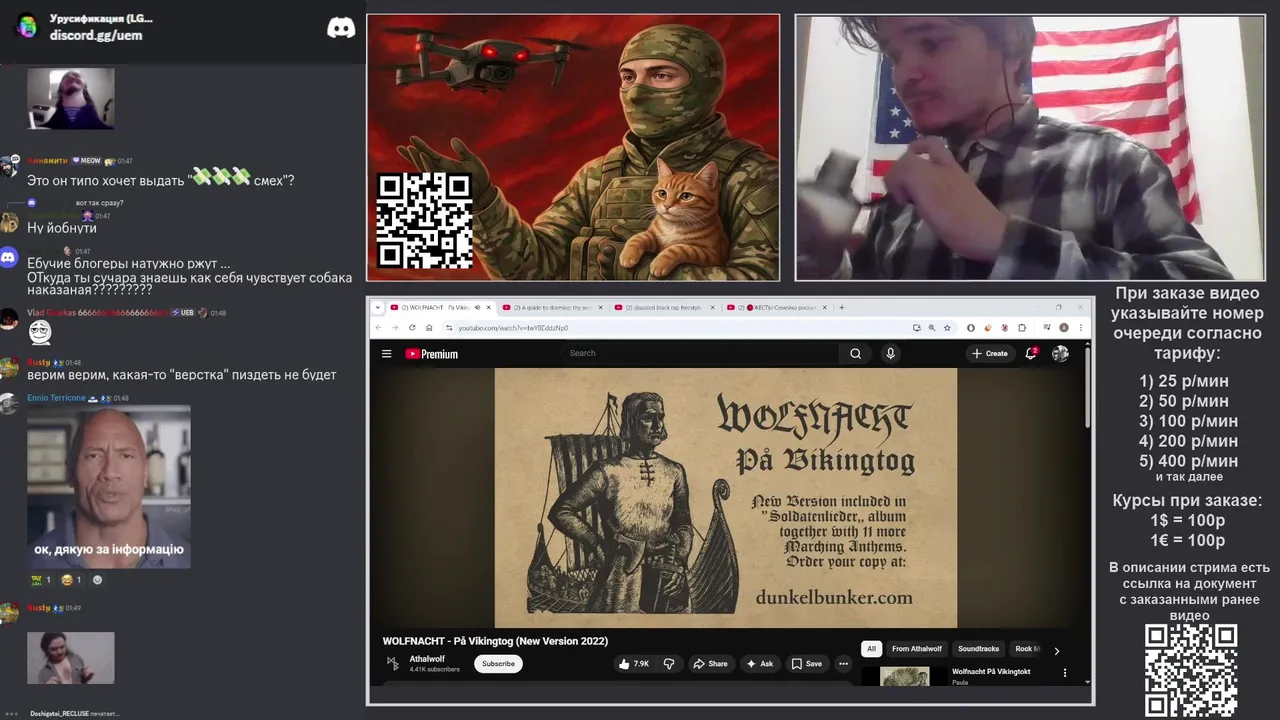Mute audio on WOLFNACHT tab speaker icon

[477, 307]
